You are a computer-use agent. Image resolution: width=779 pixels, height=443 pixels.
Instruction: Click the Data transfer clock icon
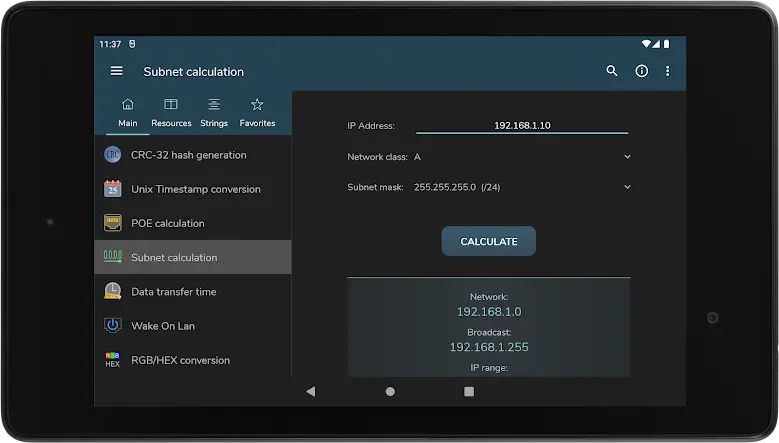pos(113,291)
